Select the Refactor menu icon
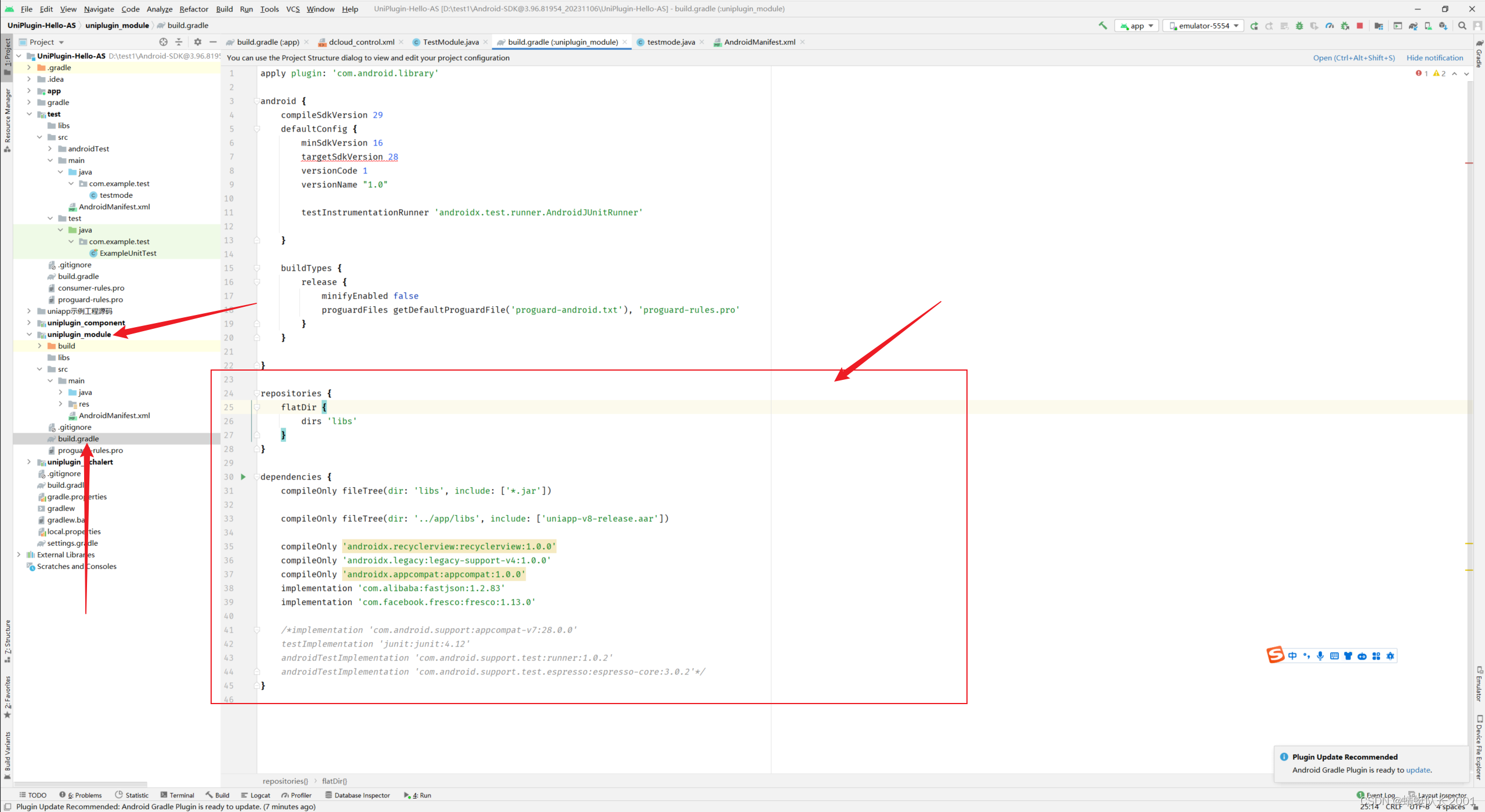1485x812 pixels. click(193, 9)
